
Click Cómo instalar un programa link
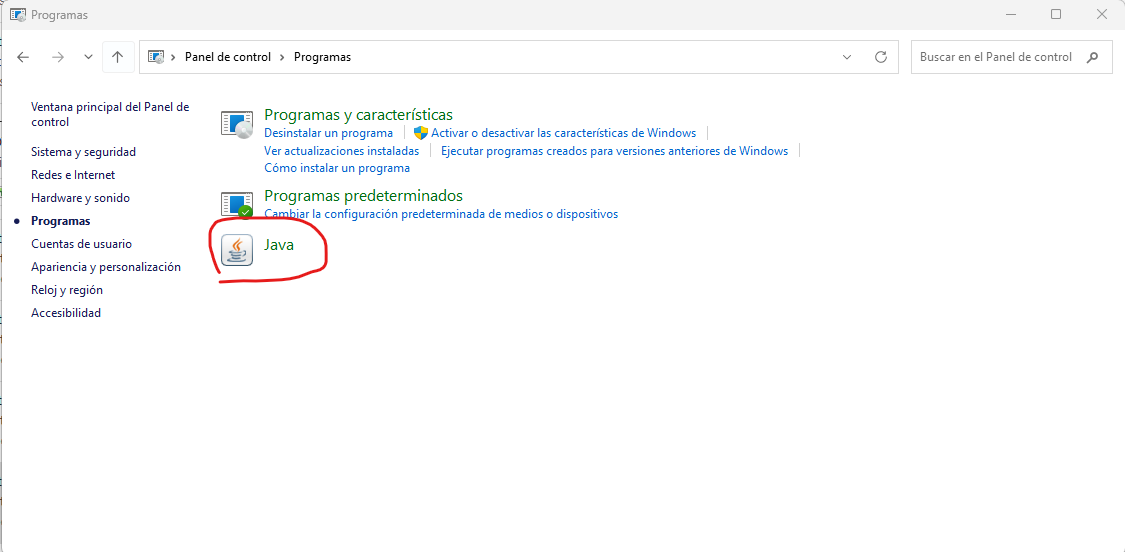click(x=337, y=168)
